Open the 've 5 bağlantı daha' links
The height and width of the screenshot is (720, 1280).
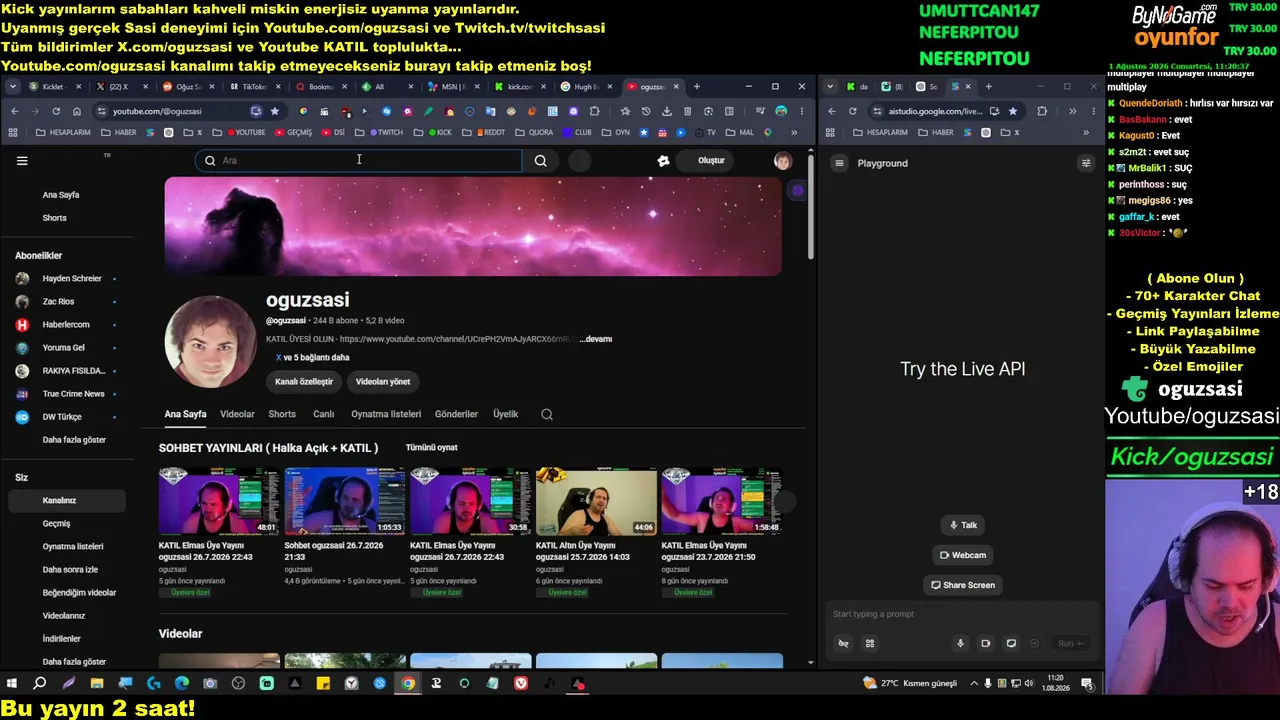click(313, 357)
